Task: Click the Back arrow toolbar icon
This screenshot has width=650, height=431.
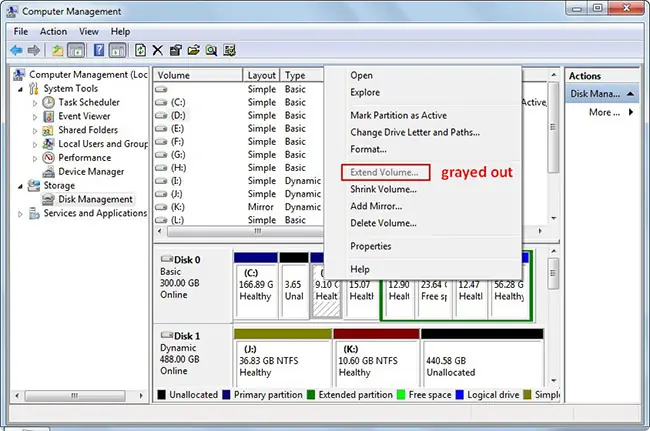Action: coord(16,51)
